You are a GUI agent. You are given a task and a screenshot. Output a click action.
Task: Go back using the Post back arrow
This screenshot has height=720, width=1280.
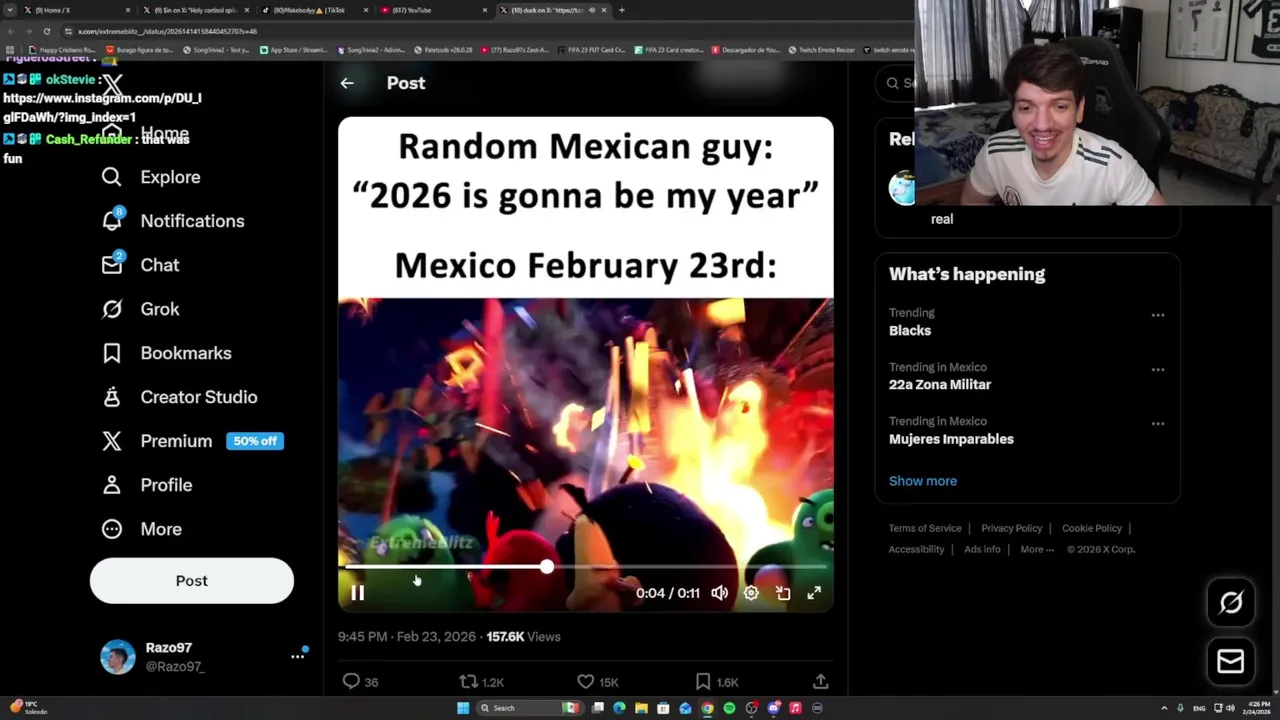coord(347,83)
